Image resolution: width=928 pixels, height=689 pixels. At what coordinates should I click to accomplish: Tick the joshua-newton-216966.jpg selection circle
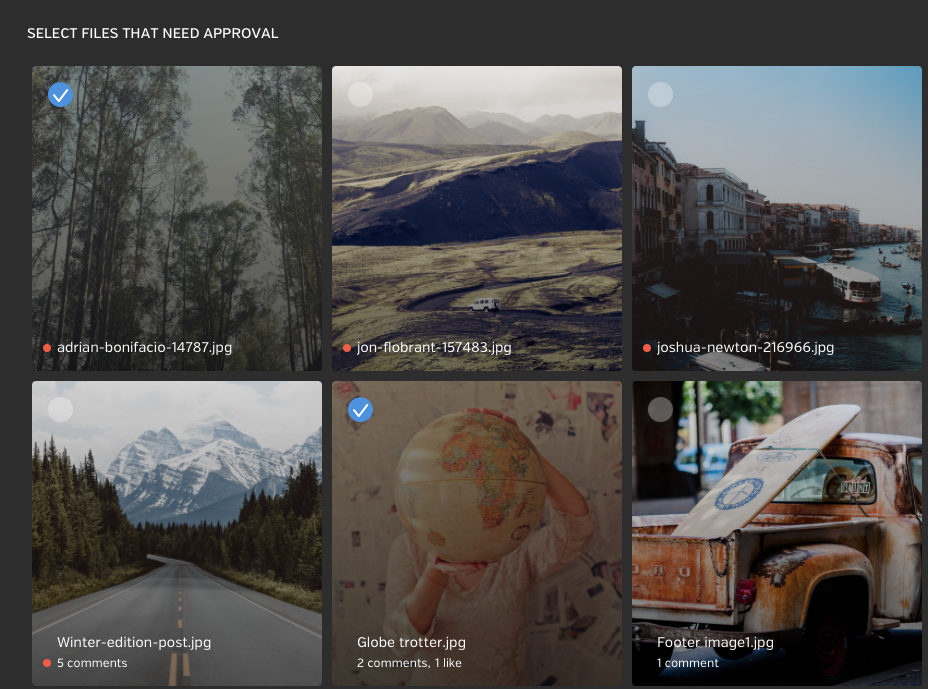point(660,95)
